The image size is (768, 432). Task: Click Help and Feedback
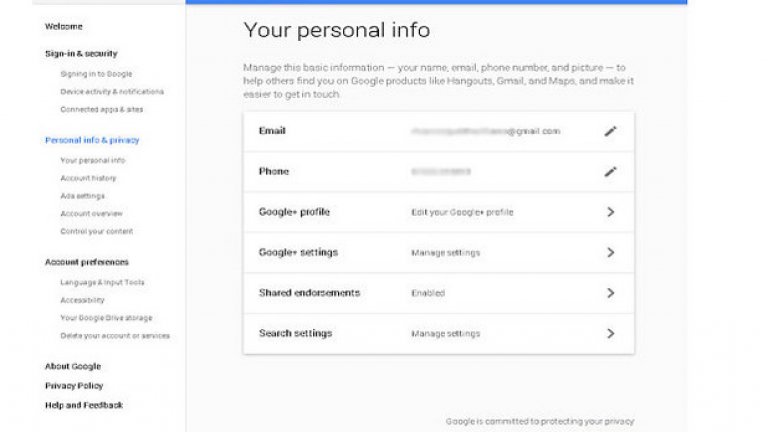(x=84, y=405)
